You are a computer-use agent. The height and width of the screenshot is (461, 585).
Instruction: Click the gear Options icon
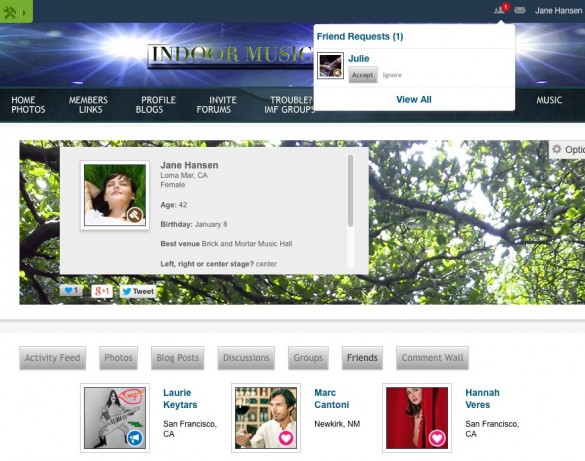(x=557, y=149)
